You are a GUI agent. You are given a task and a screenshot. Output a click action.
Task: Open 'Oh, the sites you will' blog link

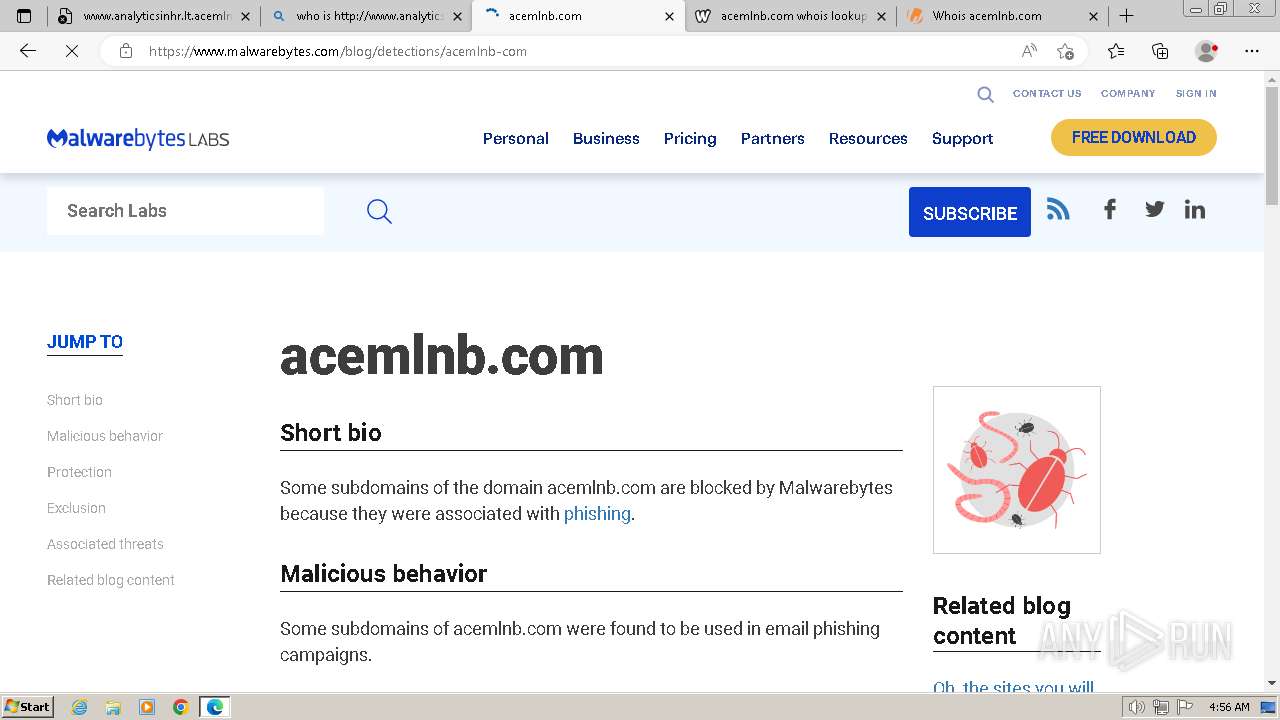pyautogui.click(x=1013, y=688)
